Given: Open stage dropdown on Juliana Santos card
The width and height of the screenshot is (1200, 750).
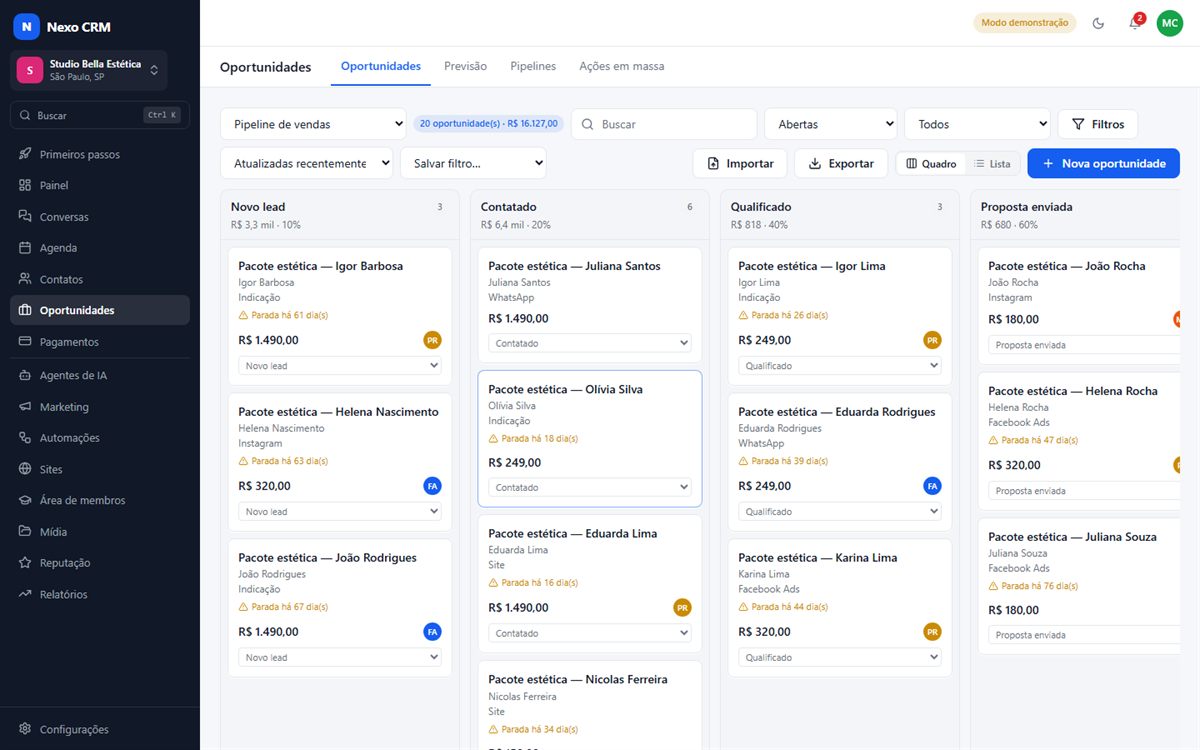Looking at the screenshot, I should coord(590,343).
